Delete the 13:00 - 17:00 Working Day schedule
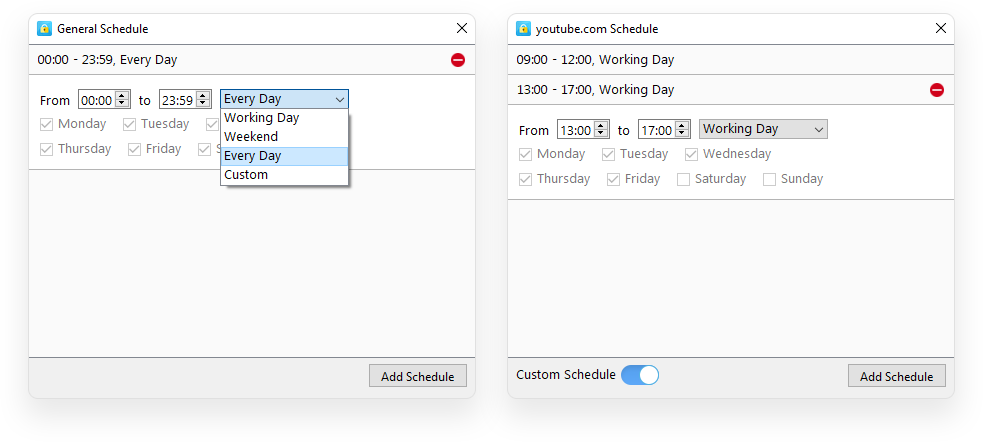Viewport: 983px width, 442px height. (937, 90)
